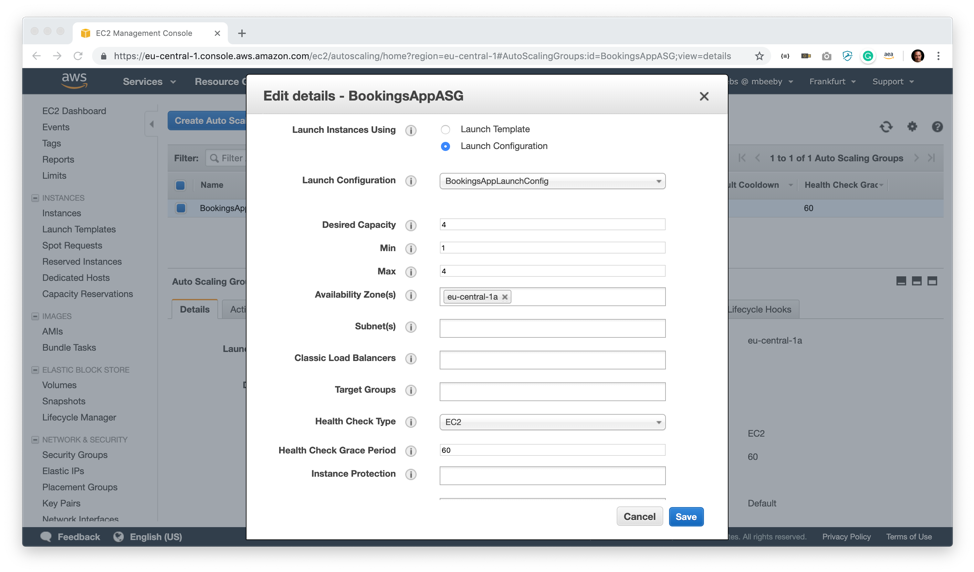Click the Desired Capacity input field
Screen dimensions: 974x572
[552, 224]
